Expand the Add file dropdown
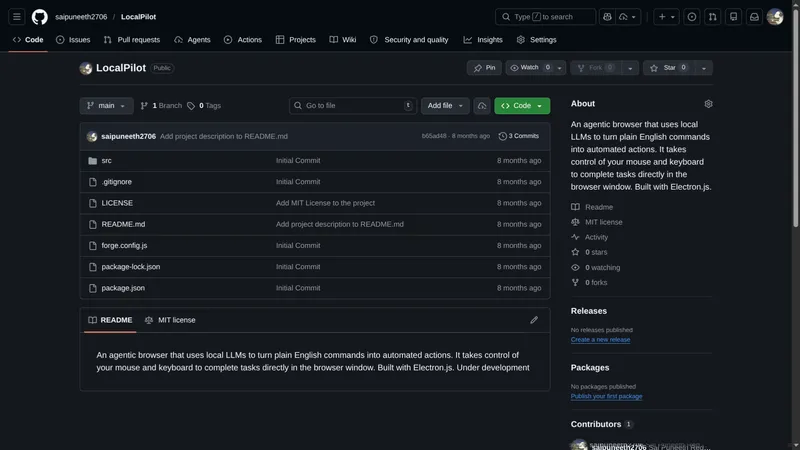This screenshot has height=450, width=800. tap(445, 106)
